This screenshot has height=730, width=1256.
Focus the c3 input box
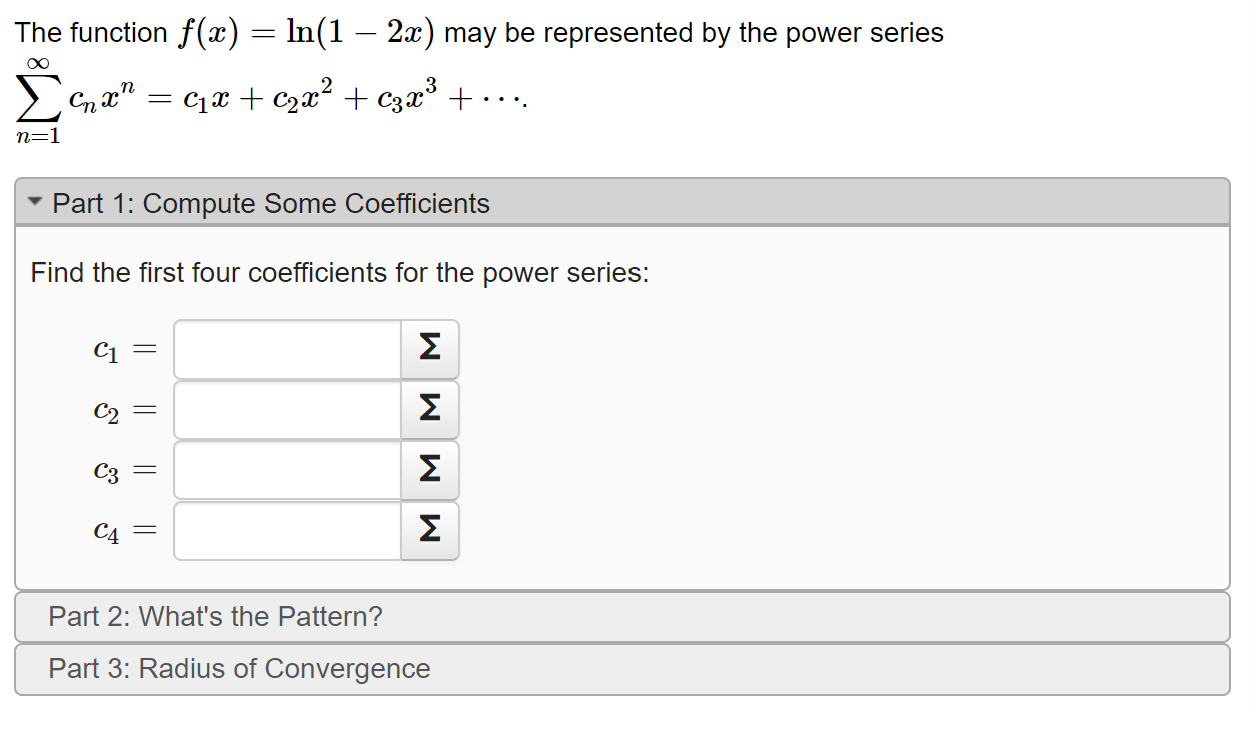(287, 470)
